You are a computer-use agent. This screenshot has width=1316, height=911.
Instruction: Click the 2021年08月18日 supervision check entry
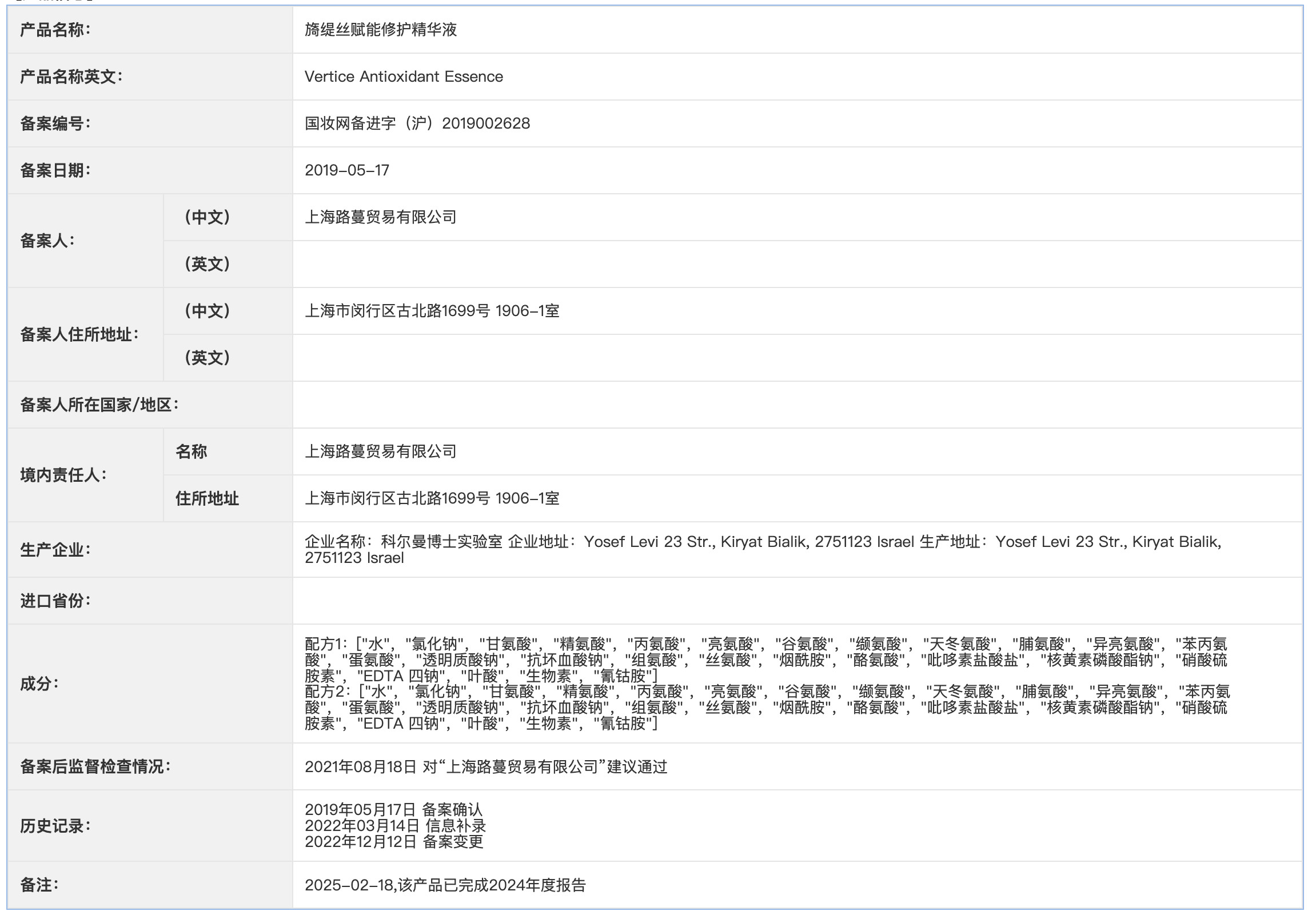point(486,767)
